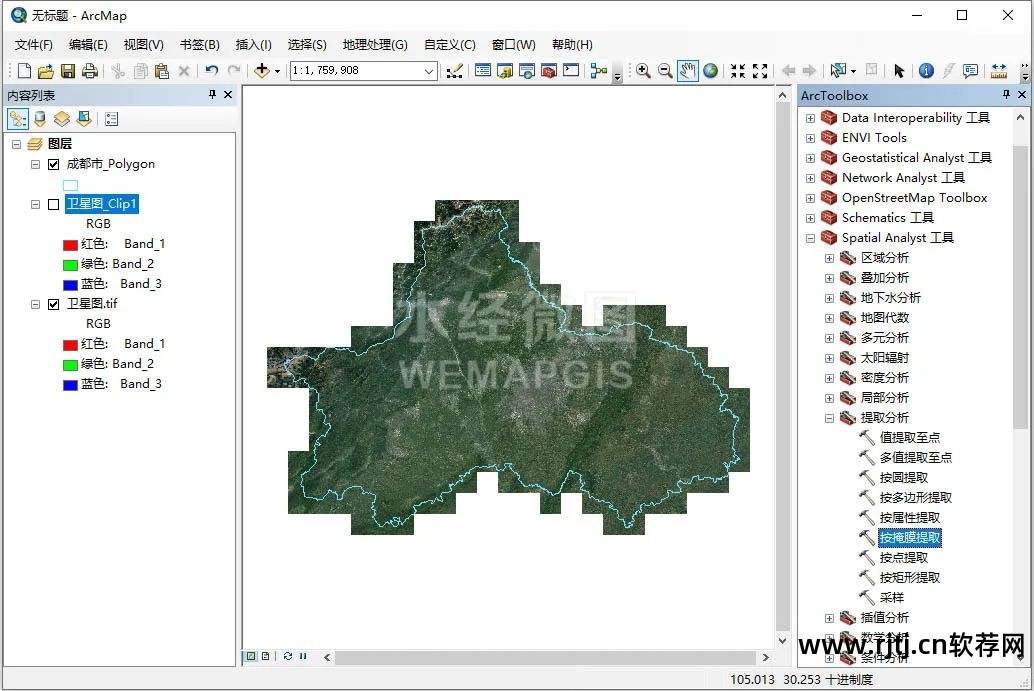1034x691 pixels.
Task: Click the Add Data toolbar button
Action: (x=262, y=71)
